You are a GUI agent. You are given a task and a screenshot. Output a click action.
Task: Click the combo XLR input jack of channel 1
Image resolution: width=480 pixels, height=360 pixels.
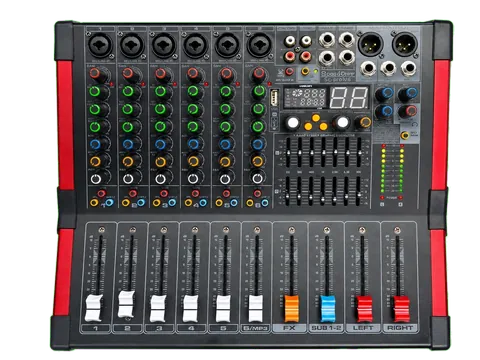tap(100, 45)
